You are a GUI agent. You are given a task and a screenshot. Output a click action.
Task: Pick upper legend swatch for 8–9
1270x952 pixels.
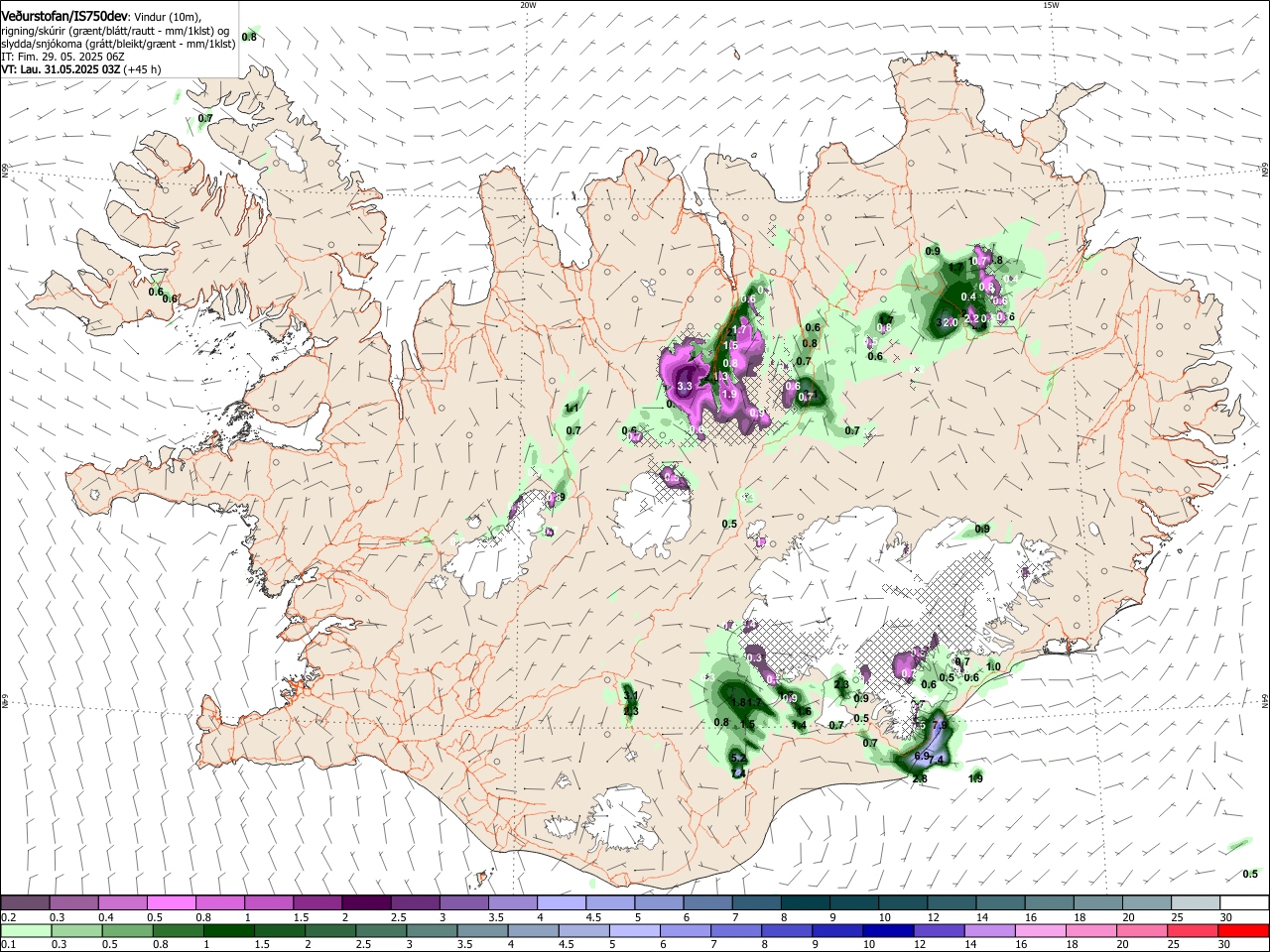click(806, 903)
